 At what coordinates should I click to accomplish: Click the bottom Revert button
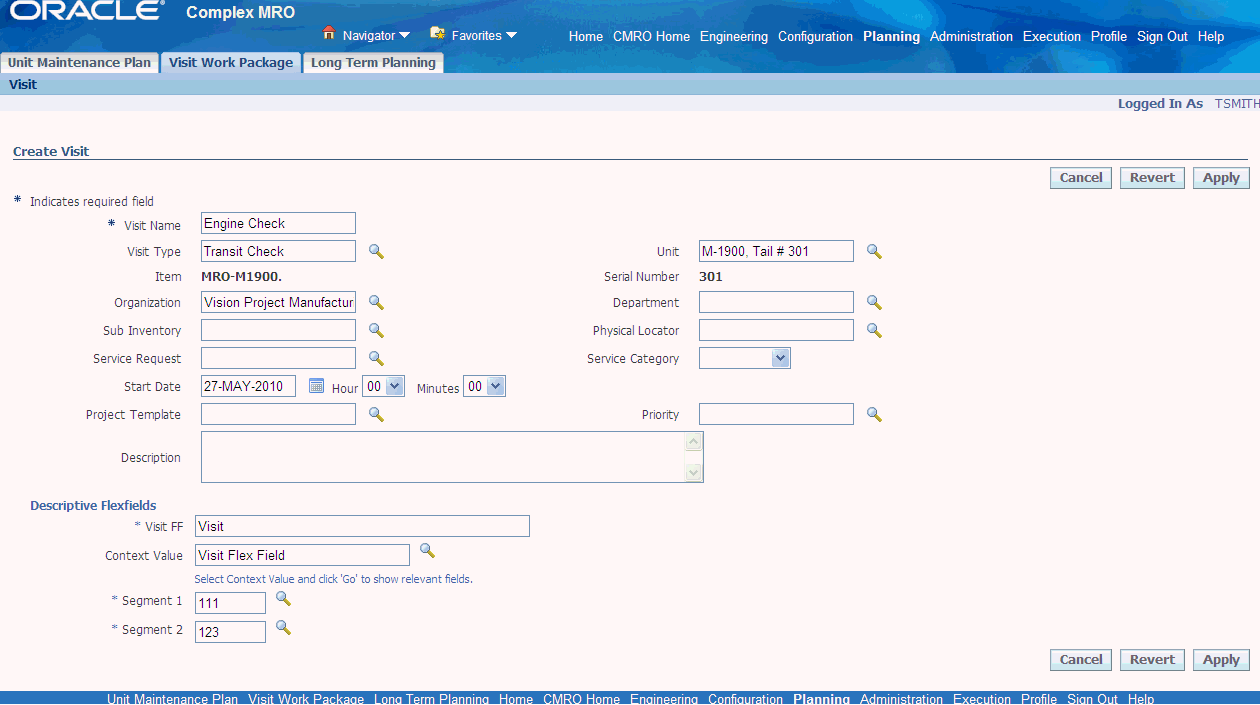pyautogui.click(x=1152, y=660)
